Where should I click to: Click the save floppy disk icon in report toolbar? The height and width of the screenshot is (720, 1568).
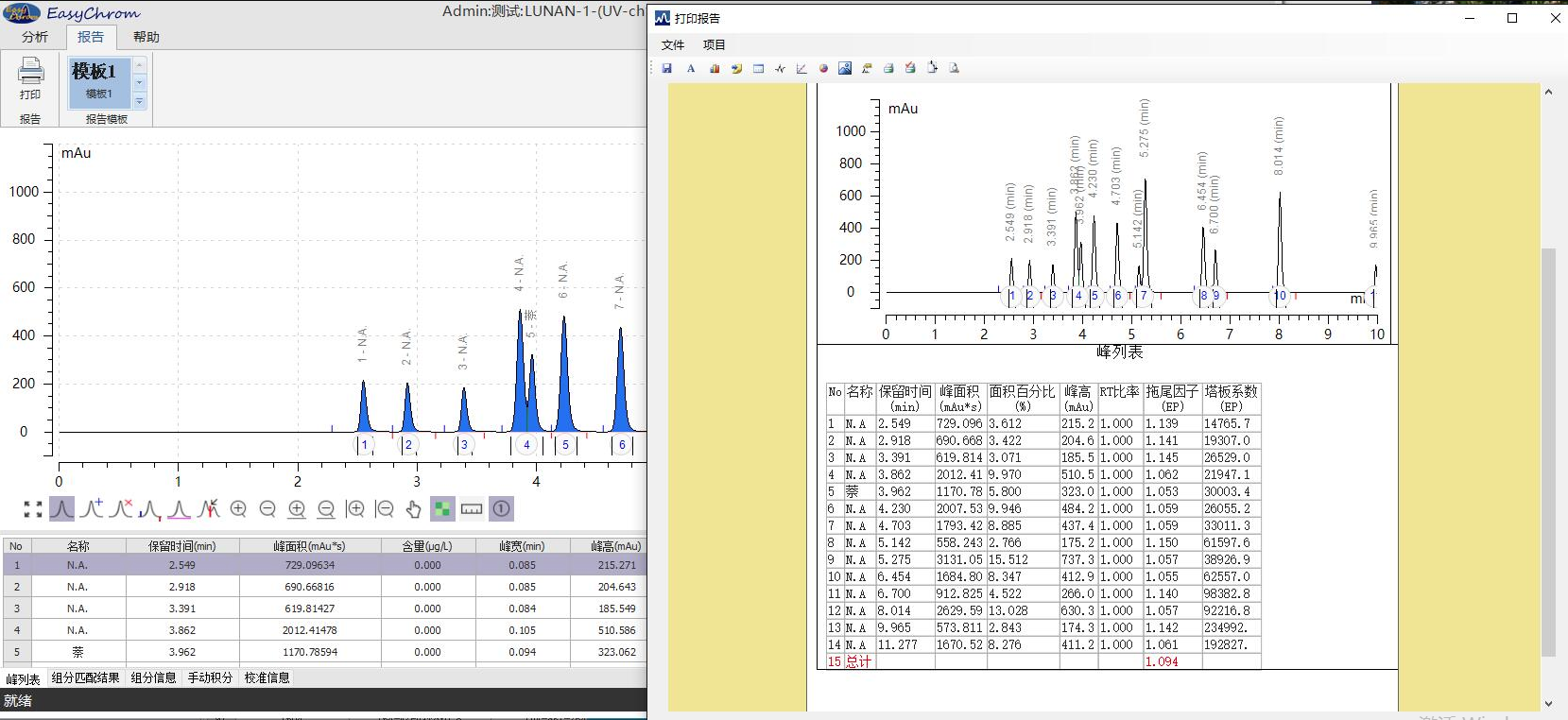pyautogui.click(x=666, y=68)
